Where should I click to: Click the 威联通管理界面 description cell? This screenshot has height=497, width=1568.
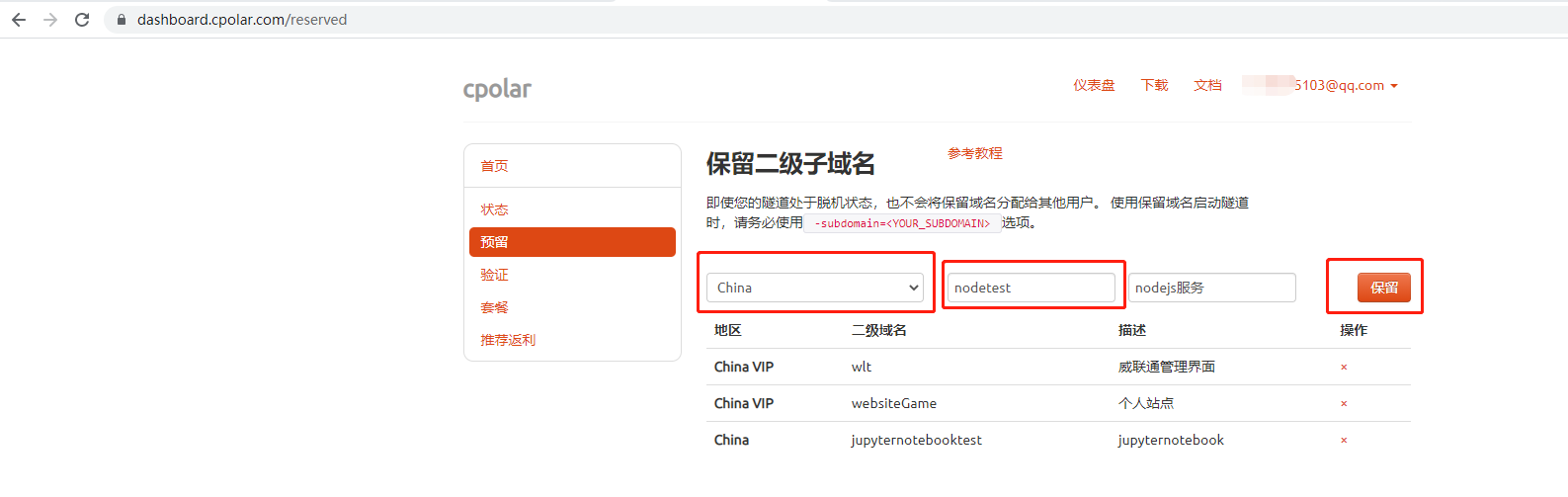pyautogui.click(x=1167, y=367)
